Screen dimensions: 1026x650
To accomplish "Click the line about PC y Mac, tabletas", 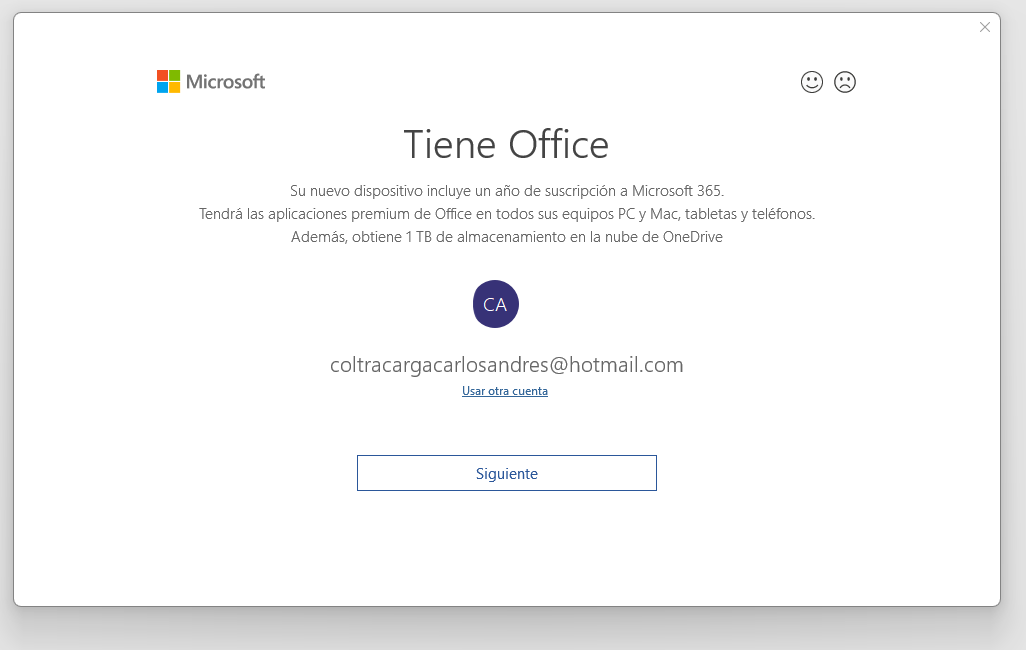I will click(506, 214).
